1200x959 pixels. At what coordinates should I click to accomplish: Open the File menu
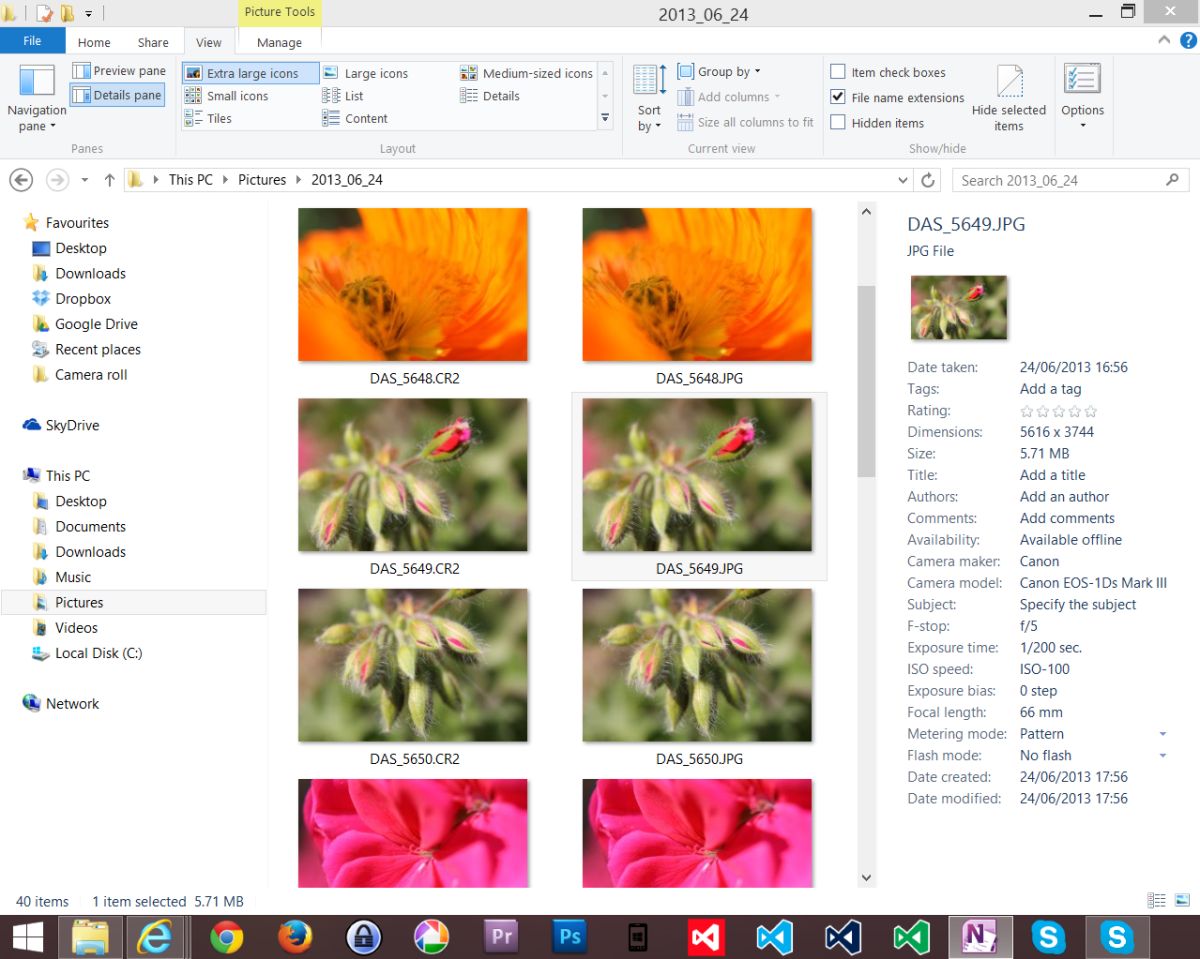(32, 41)
